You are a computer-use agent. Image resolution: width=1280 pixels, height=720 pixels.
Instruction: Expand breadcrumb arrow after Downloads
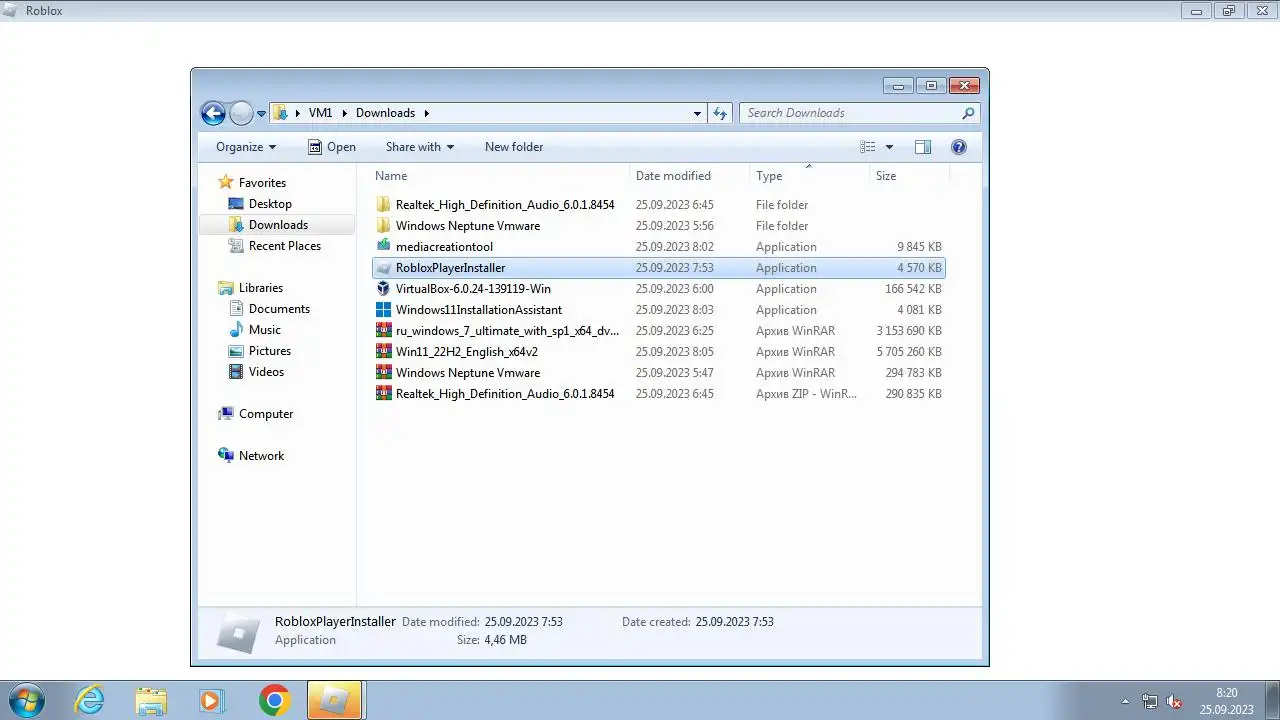pos(426,113)
